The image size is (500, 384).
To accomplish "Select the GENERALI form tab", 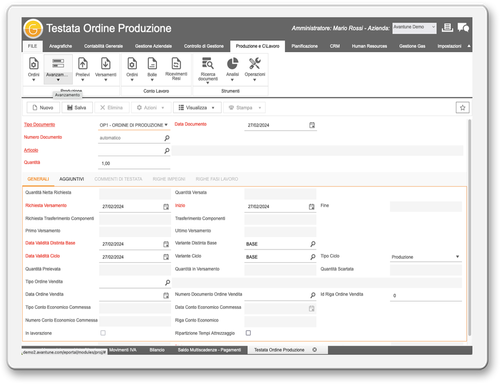I will click(38, 179).
